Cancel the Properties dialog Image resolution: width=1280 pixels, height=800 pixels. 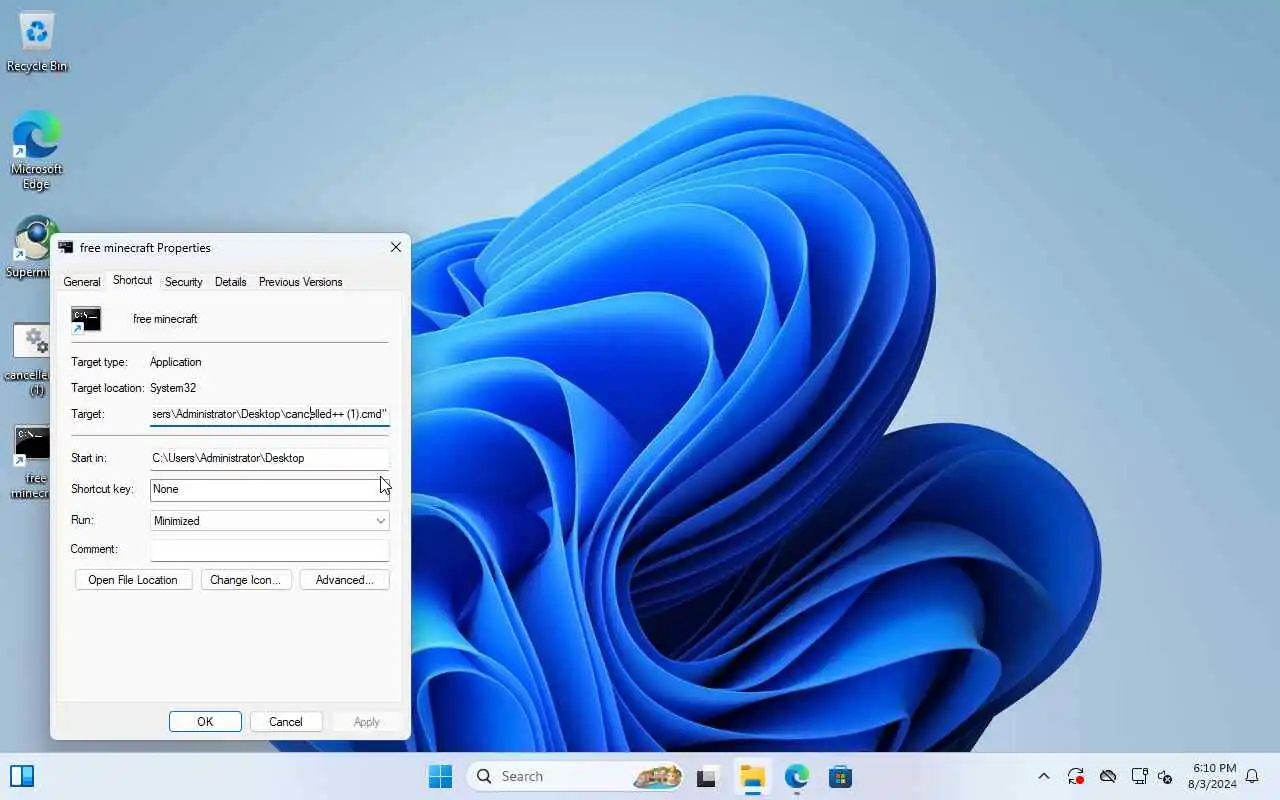[x=285, y=722]
